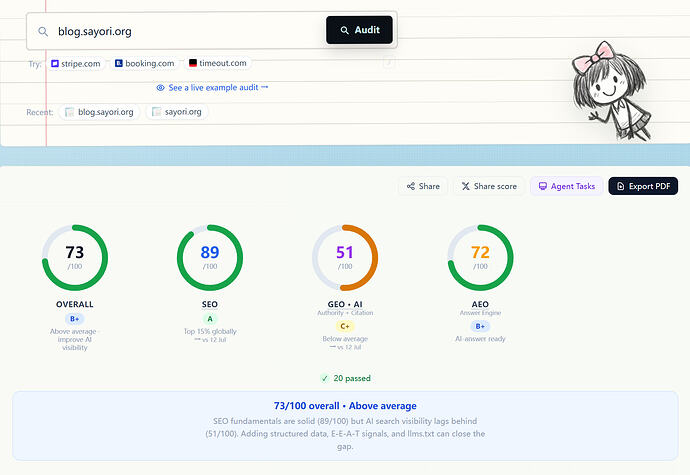Start audit with the Audit button
This screenshot has height=475, width=690.
tap(359, 30)
